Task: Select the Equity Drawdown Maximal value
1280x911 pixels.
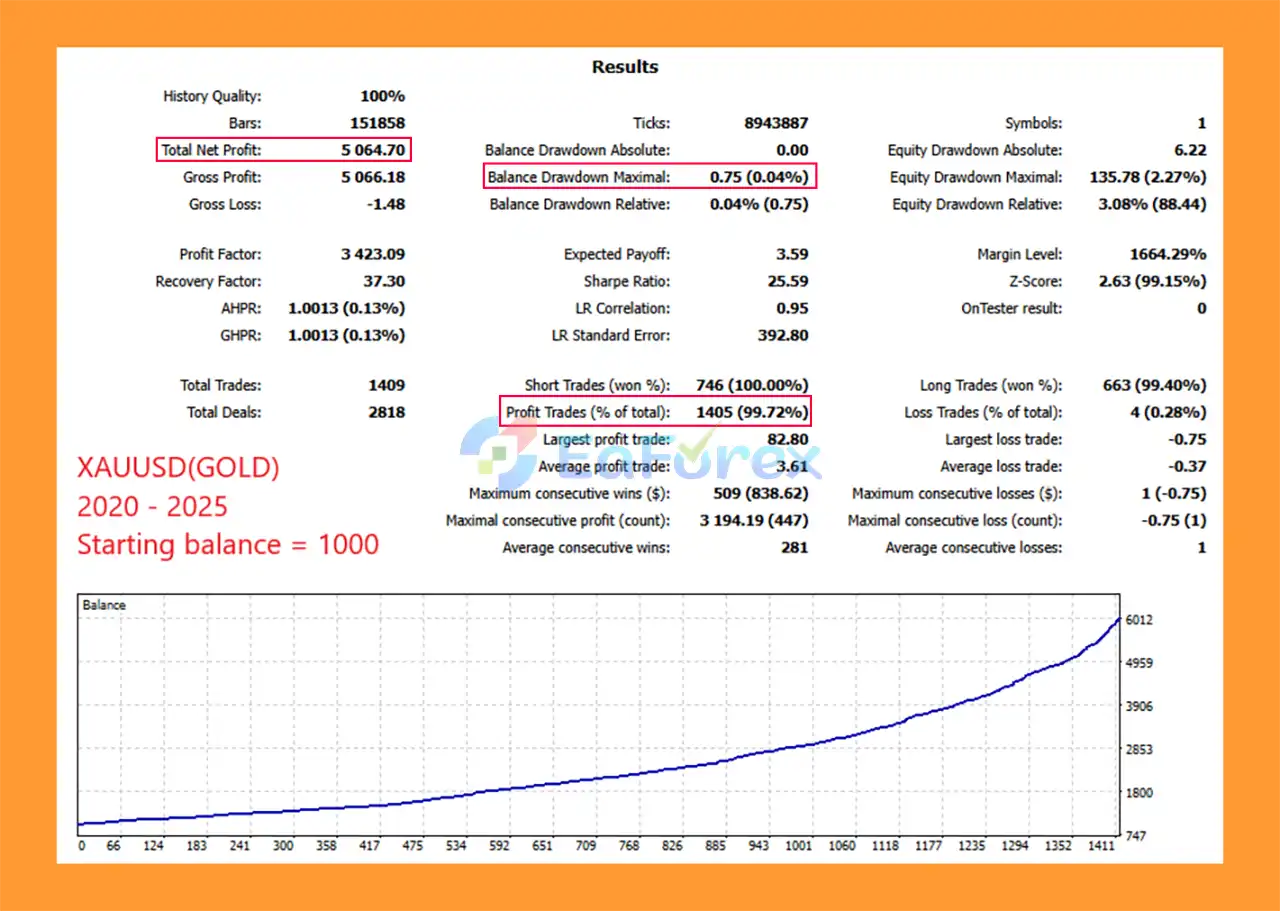Action: [1147, 177]
